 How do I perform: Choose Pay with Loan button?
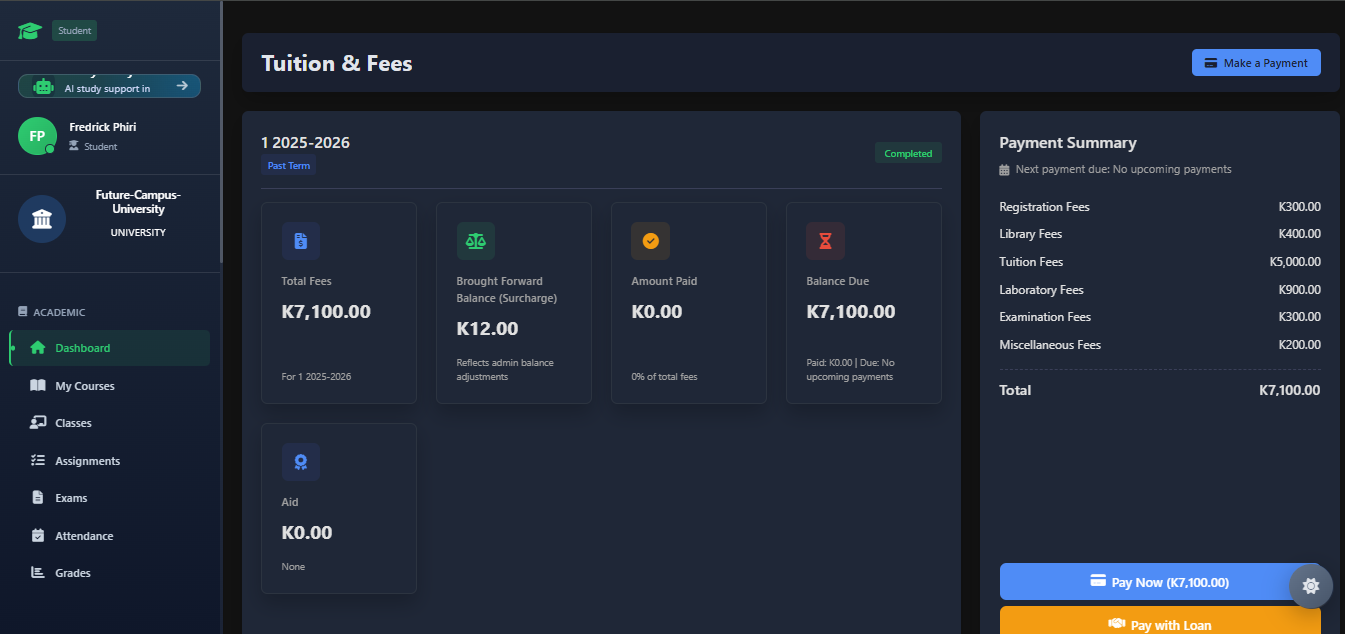point(1160,624)
